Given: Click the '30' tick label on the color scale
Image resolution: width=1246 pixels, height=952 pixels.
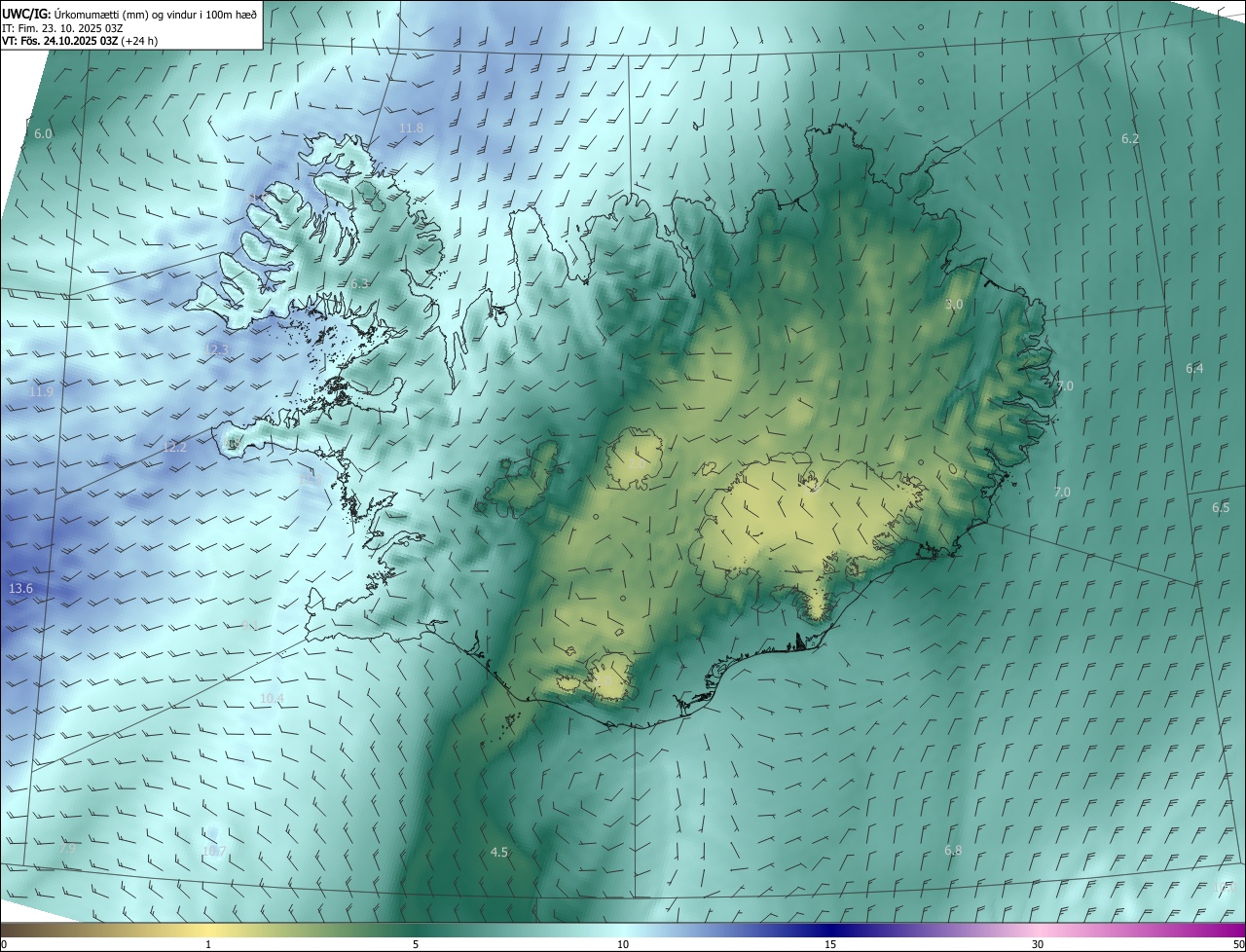Looking at the screenshot, I should [x=1038, y=944].
